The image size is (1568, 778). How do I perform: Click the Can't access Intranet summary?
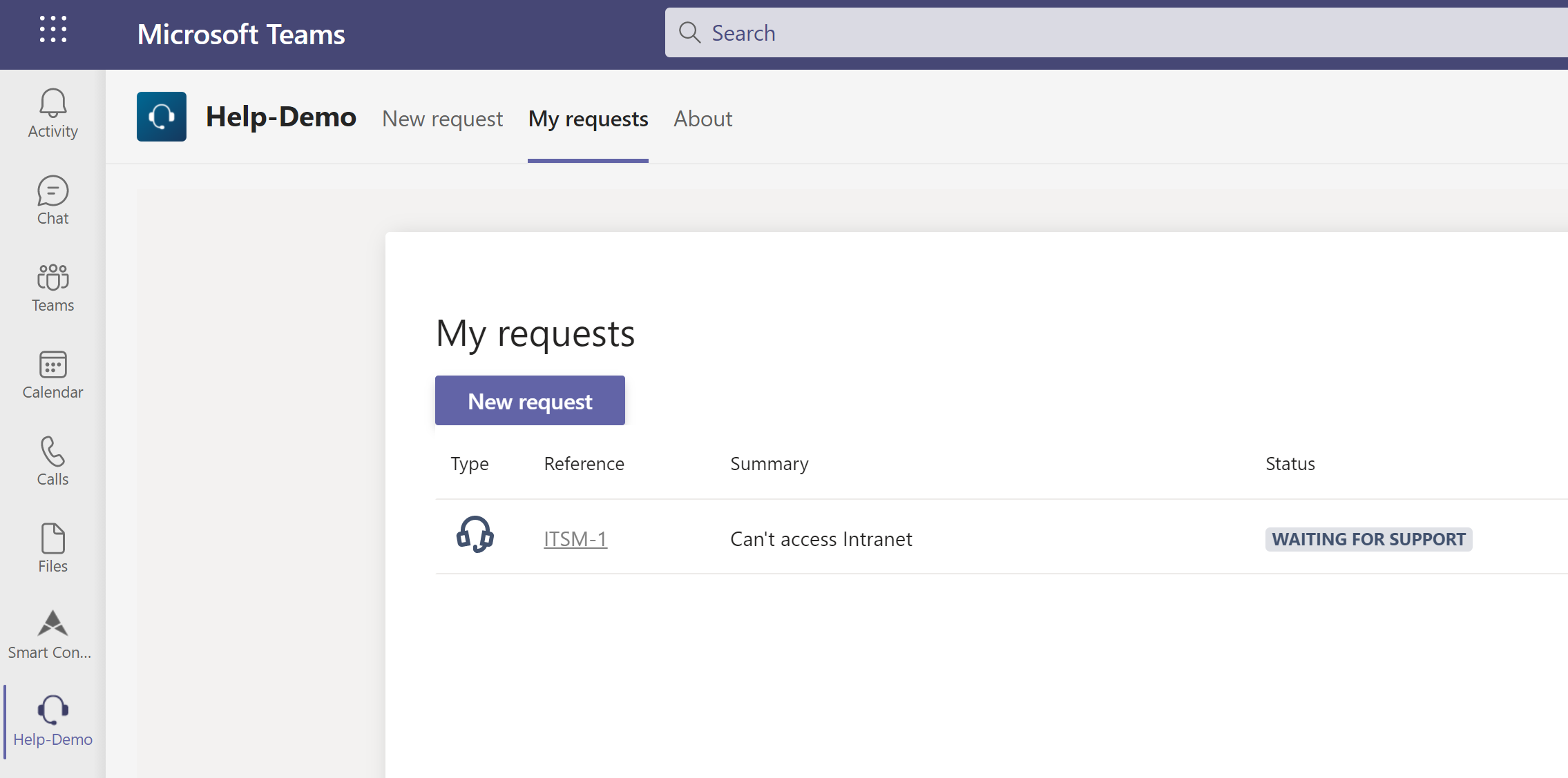(821, 539)
